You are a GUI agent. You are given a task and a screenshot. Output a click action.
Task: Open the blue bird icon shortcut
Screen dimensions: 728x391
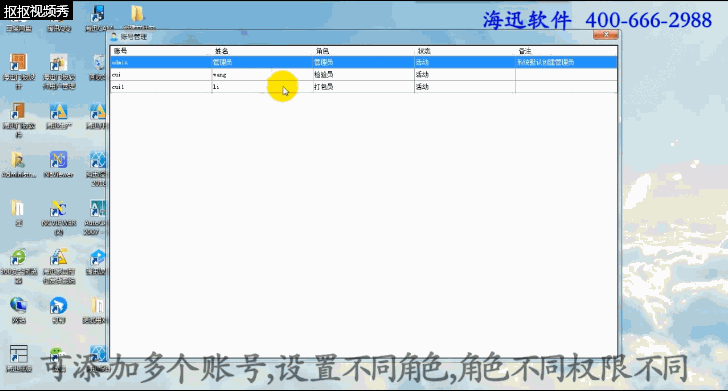(x=58, y=310)
